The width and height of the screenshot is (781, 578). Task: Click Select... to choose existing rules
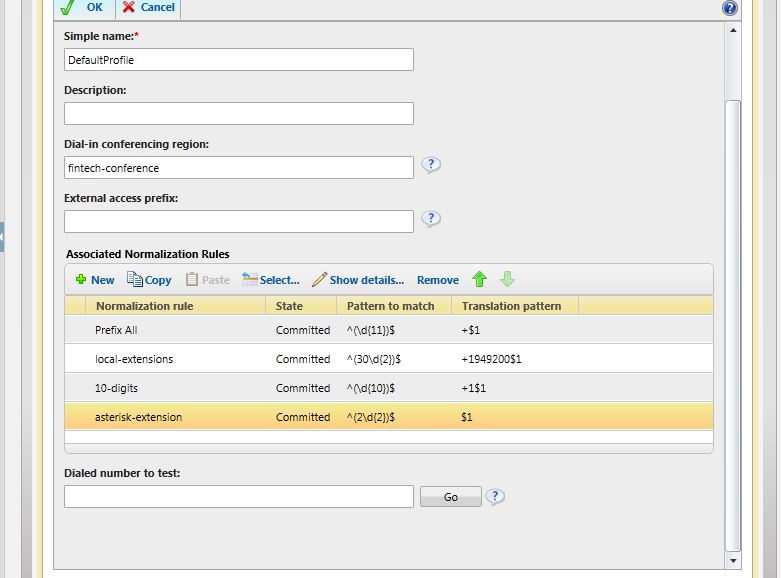coord(271,280)
